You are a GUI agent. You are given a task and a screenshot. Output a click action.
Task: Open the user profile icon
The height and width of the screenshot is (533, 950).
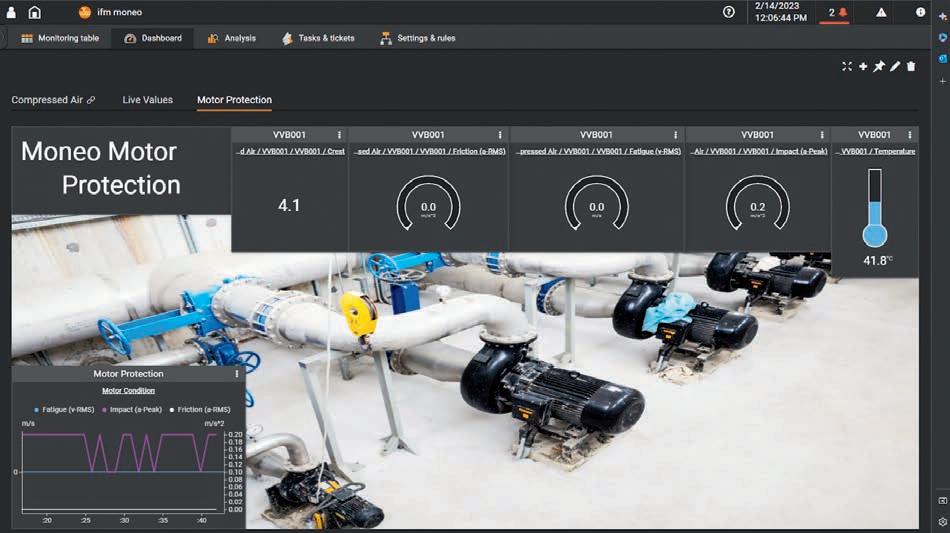[11, 12]
